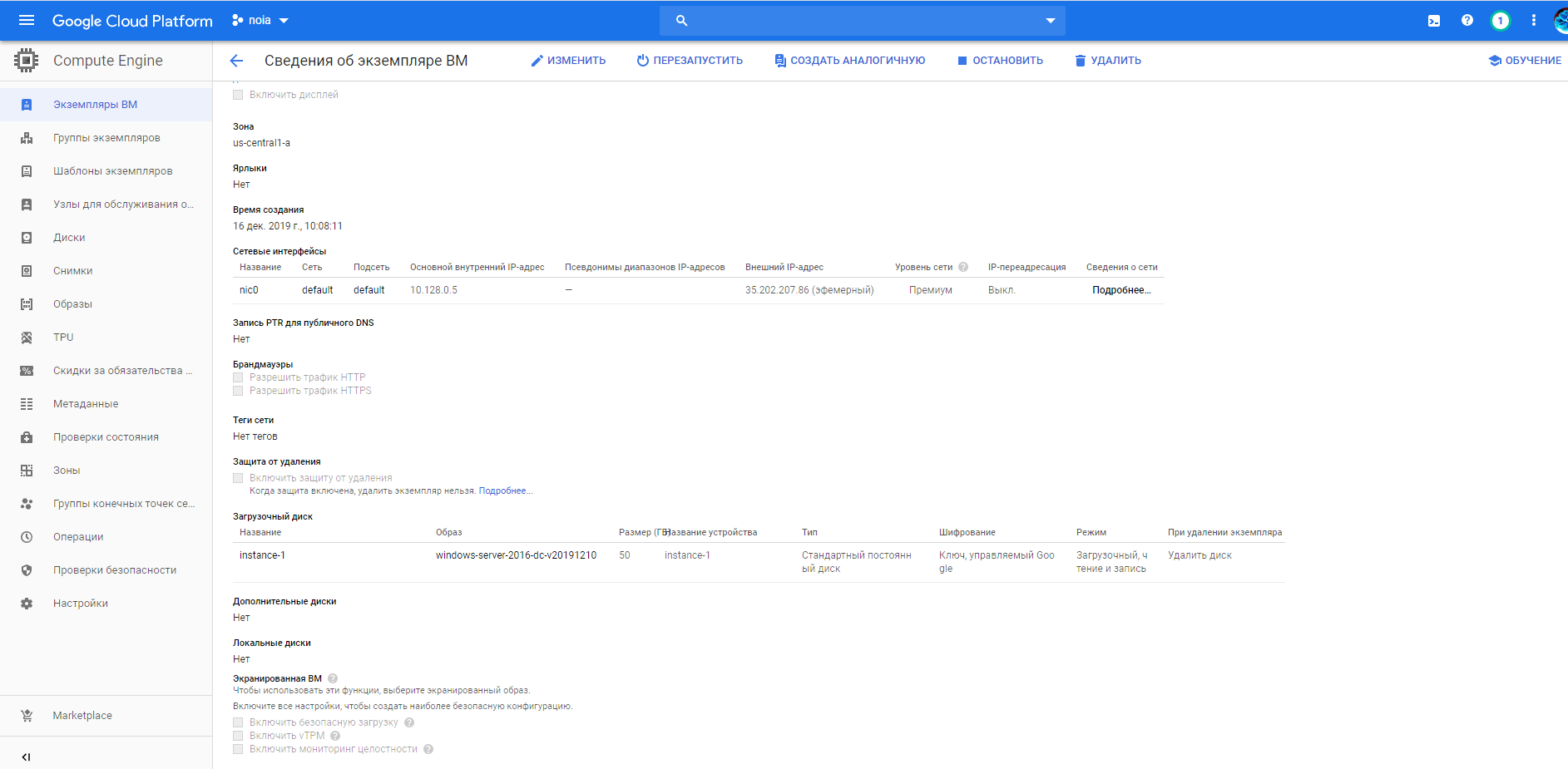Open the three-dot settings menu
Image resolution: width=1568 pixels, height=769 pixels.
(x=1534, y=20)
